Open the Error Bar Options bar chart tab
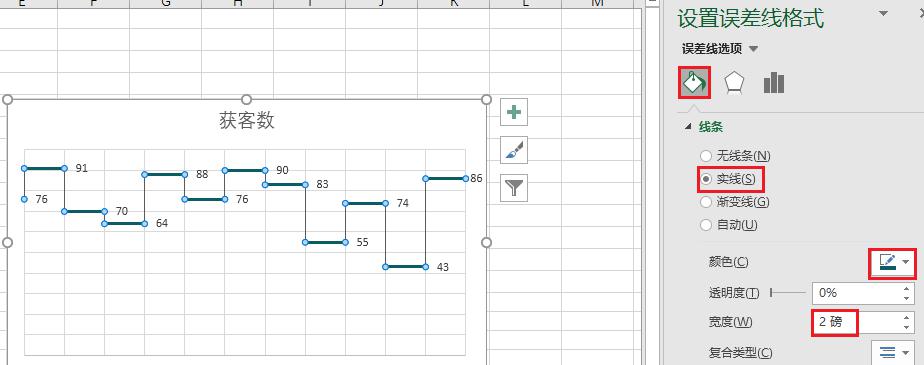The height and width of the screenshot is (365, 924). [774, 83]
